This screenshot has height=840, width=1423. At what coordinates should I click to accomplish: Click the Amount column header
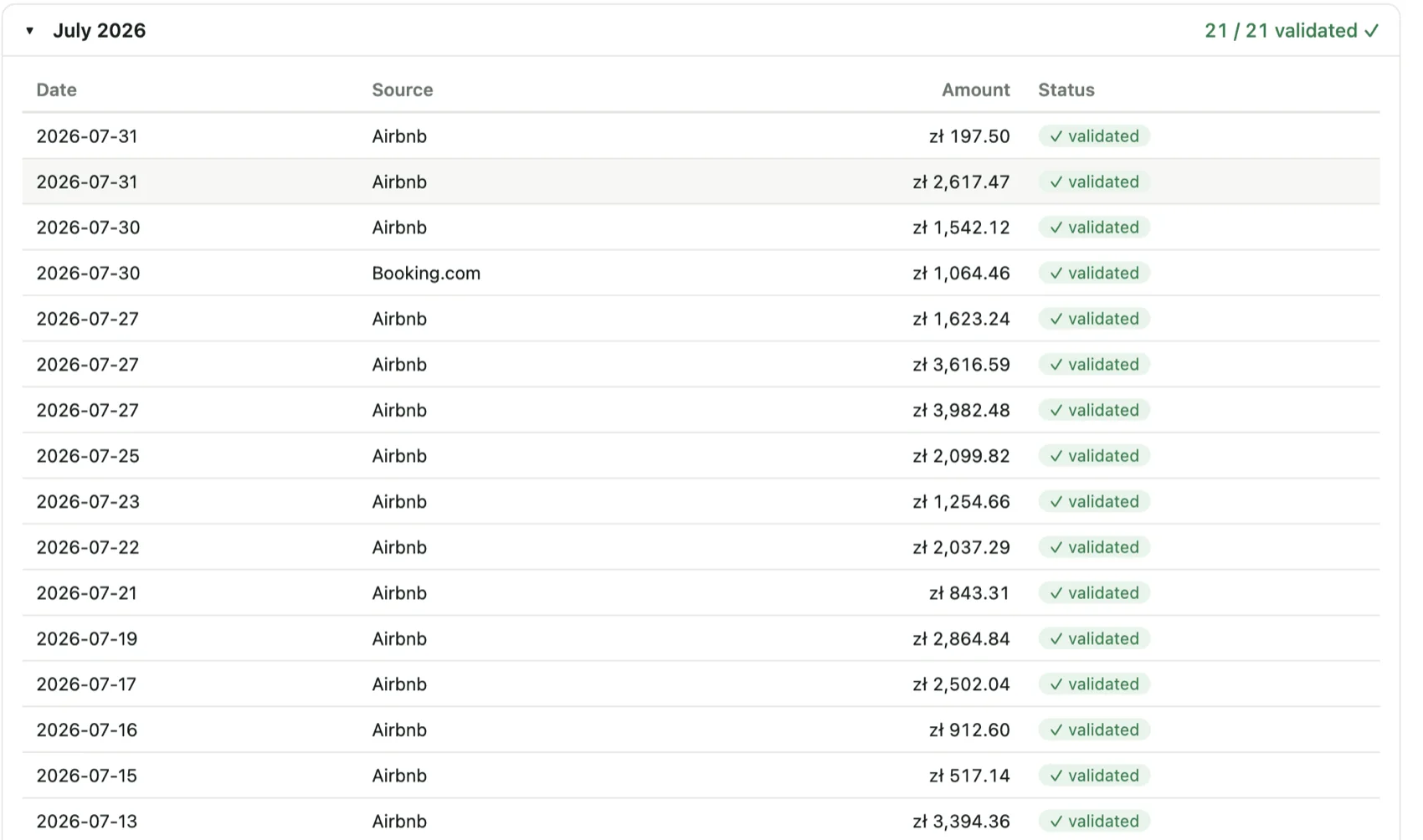click(976, 90)
